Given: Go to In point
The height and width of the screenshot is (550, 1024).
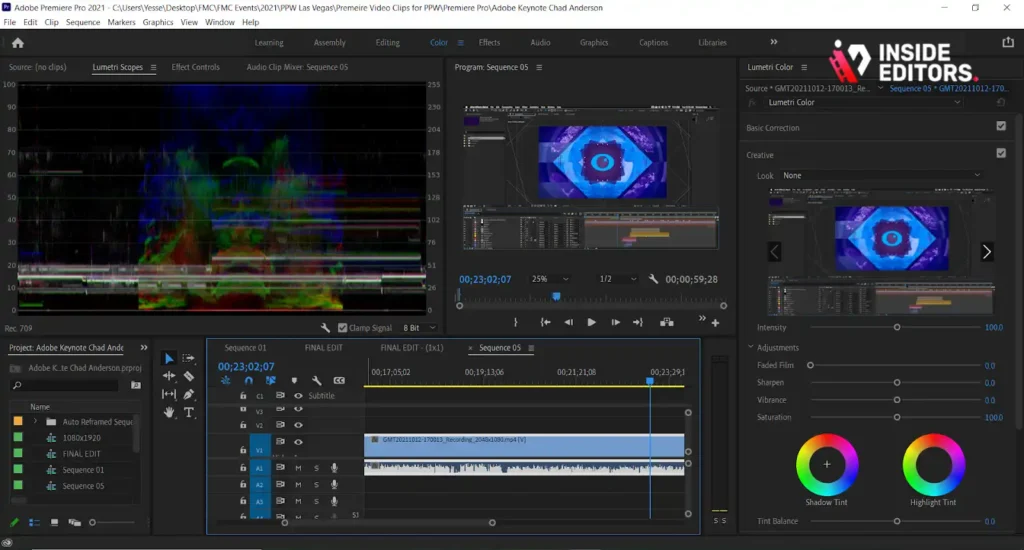Looking at the screenshot, I should click(545, 322).
